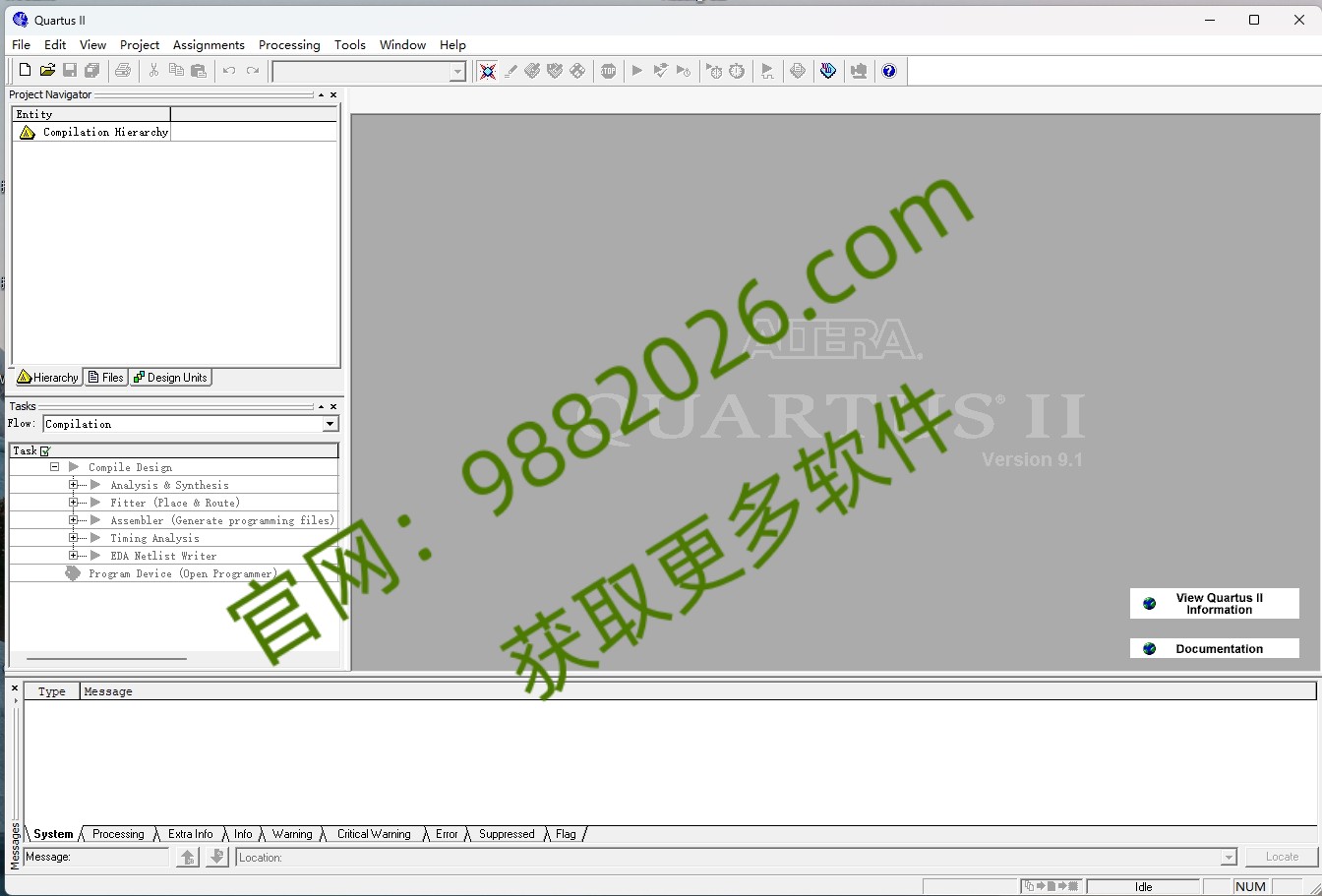Viewport: 1322px width, 896px height.
Task: Click the Timing Analysis play arrow
Action: [x=95, y=538]
